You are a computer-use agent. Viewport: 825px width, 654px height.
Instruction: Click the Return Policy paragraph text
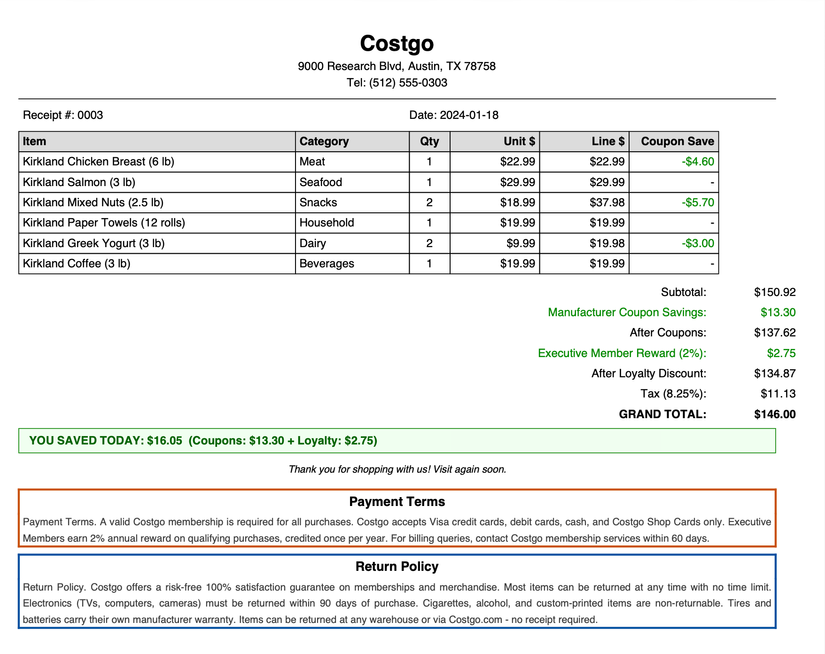coord(397,603)
